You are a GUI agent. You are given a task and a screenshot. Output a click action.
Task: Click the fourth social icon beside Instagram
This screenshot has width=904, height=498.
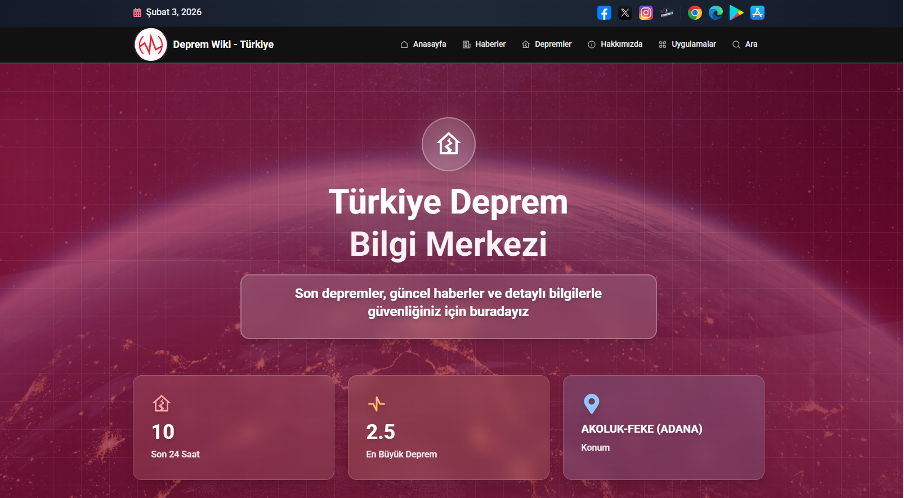click(666, 13)
